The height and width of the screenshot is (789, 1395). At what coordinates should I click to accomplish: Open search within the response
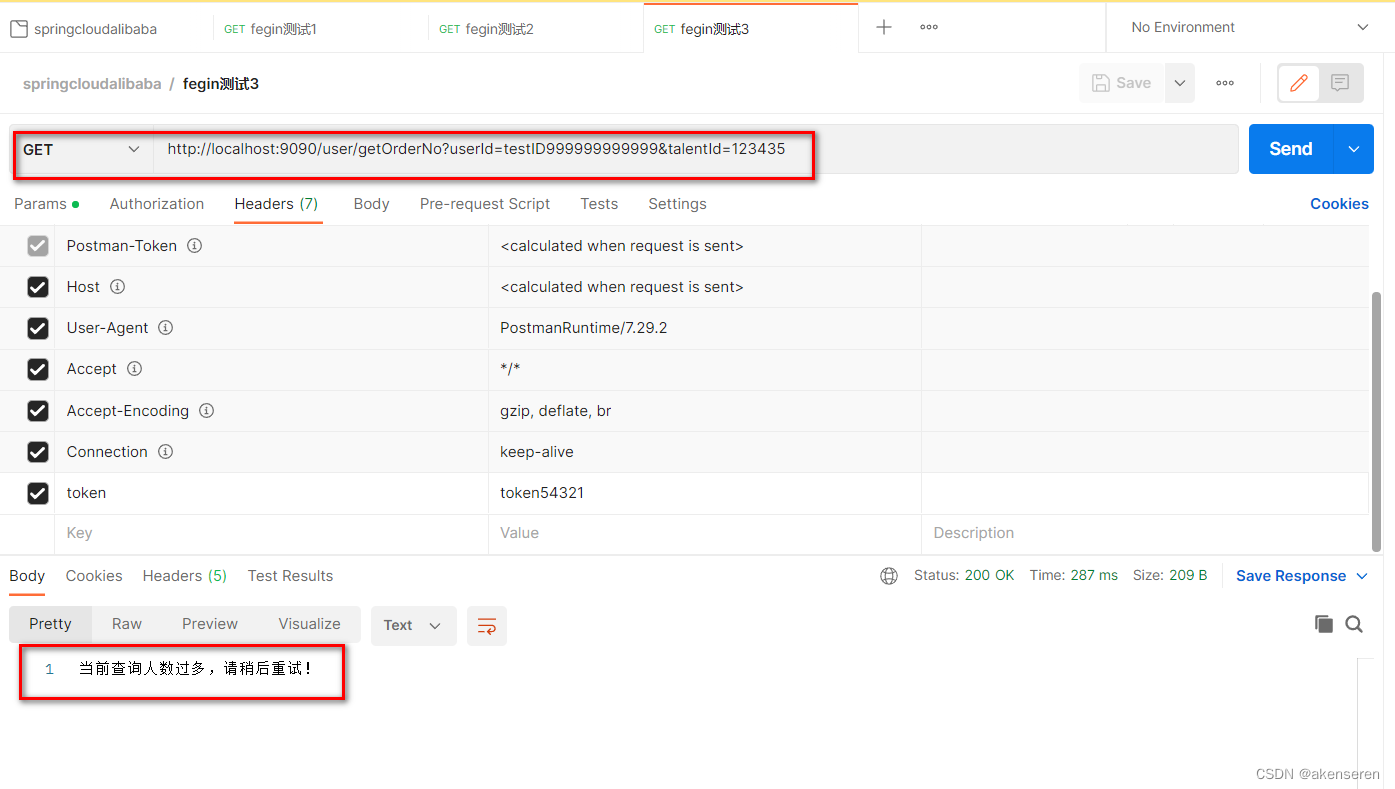(x=1354, y=623)
